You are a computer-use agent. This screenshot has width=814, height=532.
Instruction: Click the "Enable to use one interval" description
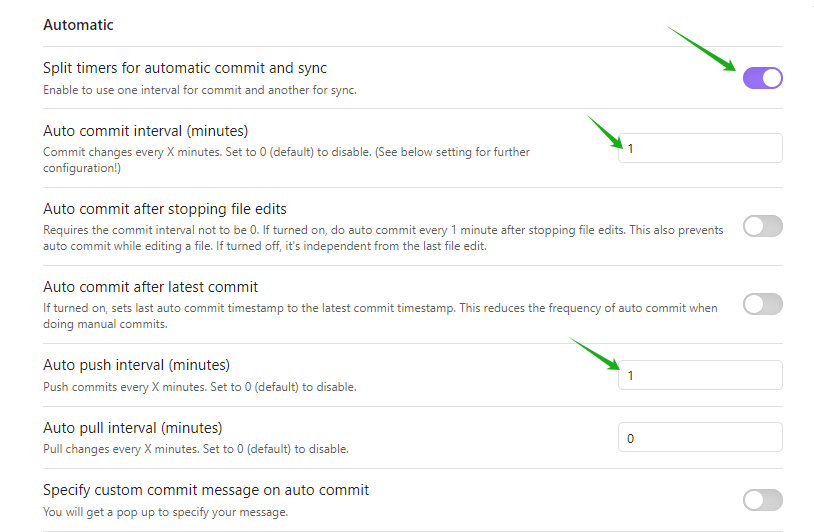(200, 90)
